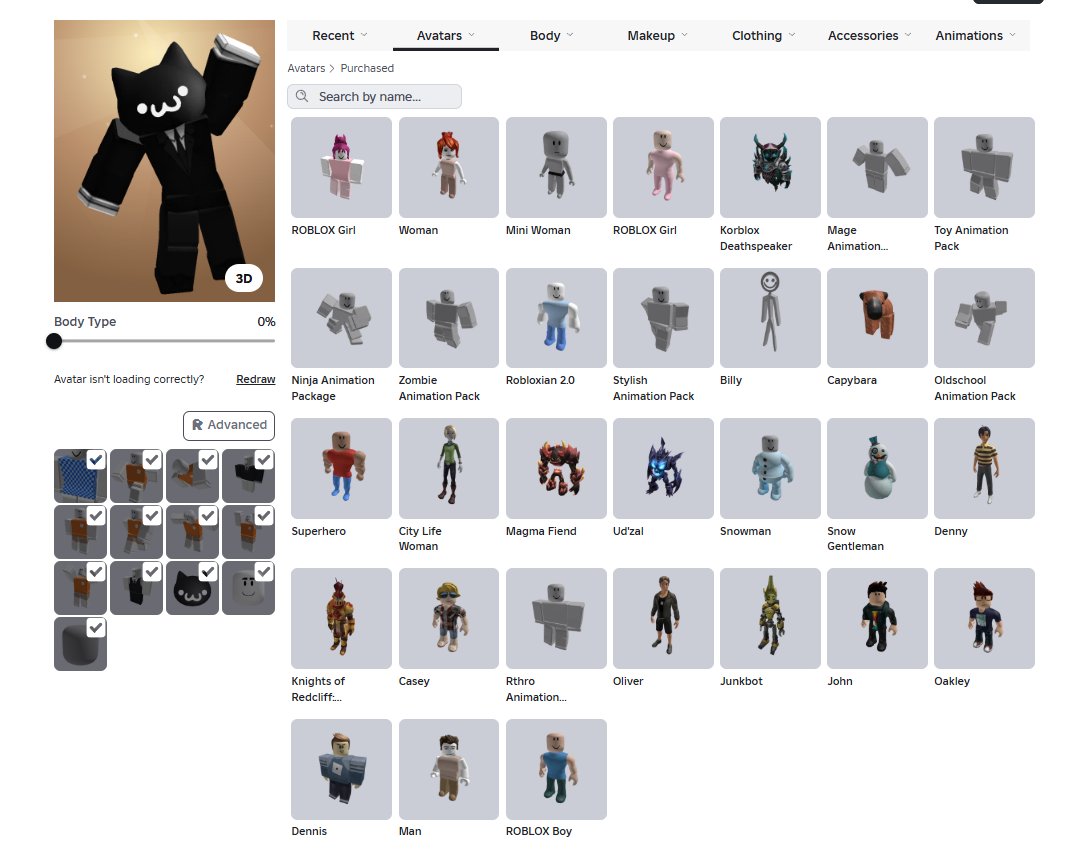The image size is (1081, 853).
Task: Expand the Clothing tab dropdown arrow
Action: click(x=792, y=34)
